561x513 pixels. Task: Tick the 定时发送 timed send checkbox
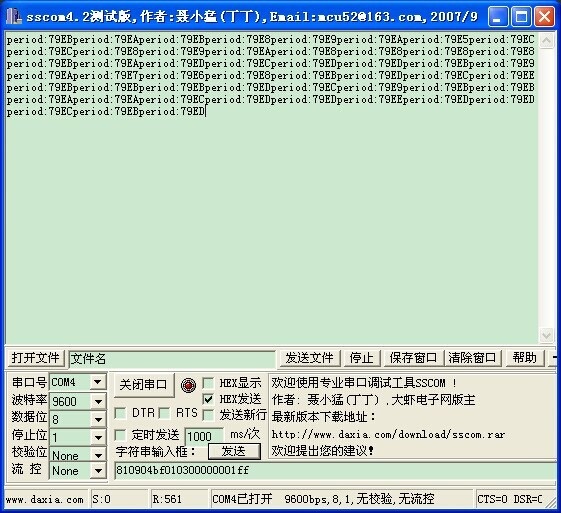click(120, 435)
